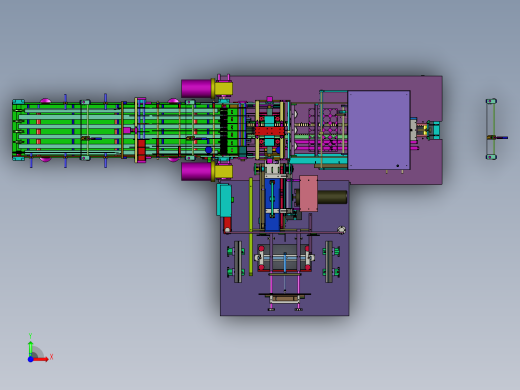Image resolution: width=520 pixels, height=390 pixels.
Task: Pick the pink gearbox block
Action: tap(309, 194)
